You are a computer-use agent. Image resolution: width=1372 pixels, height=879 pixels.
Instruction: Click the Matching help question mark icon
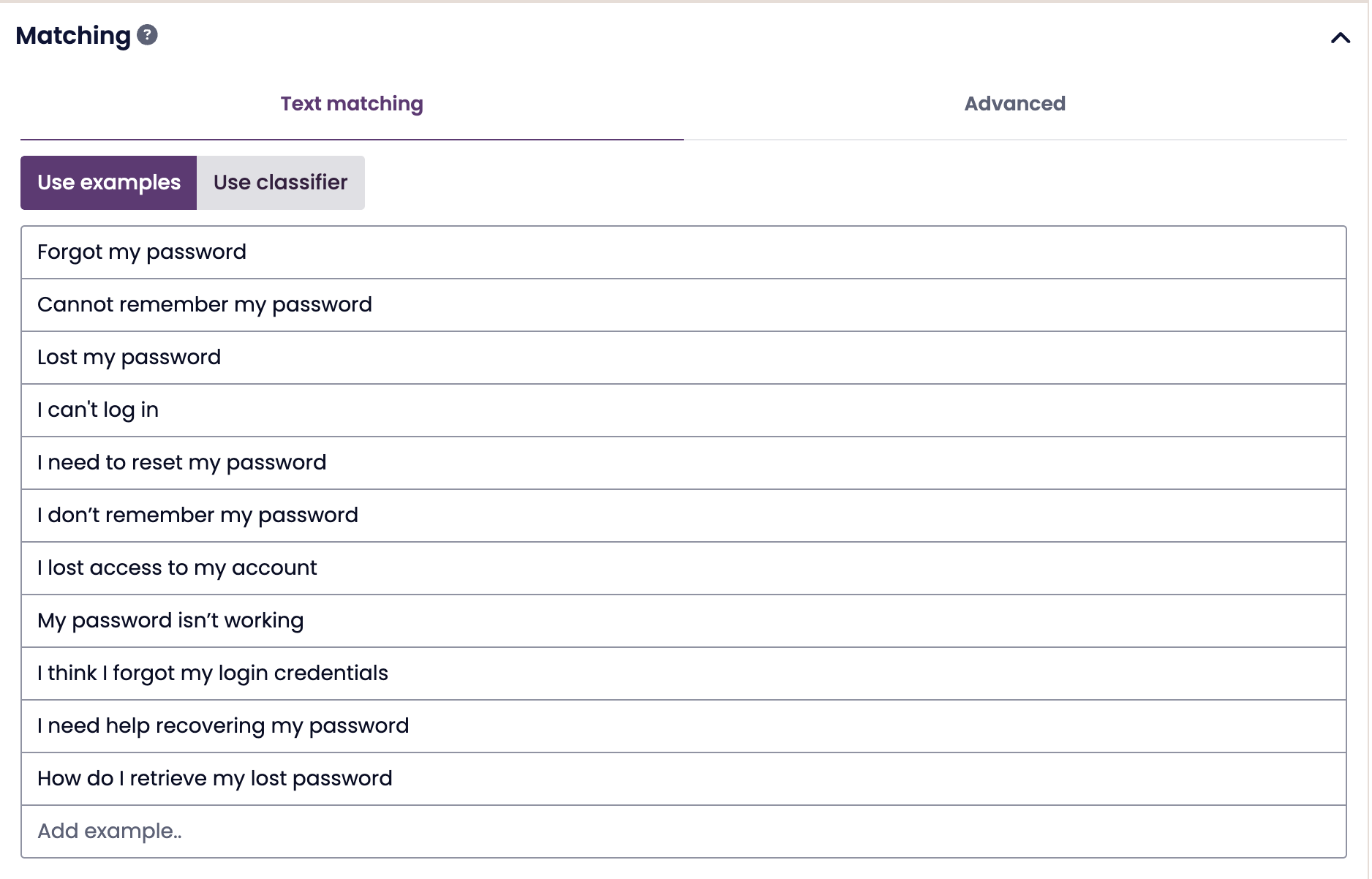click(x=148, y=35)
